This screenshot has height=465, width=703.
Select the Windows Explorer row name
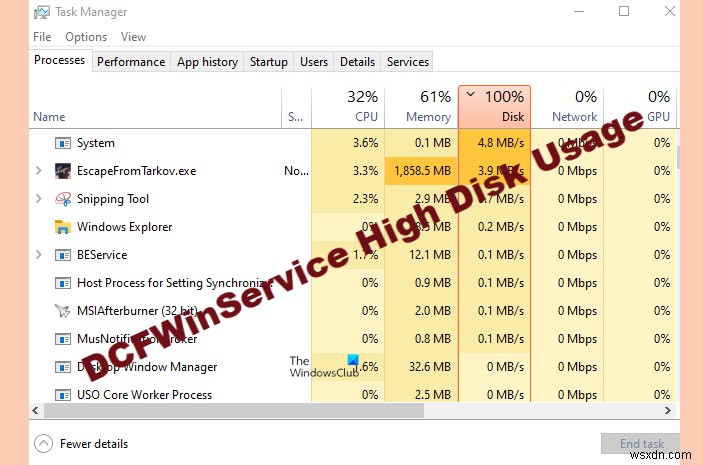124,227
